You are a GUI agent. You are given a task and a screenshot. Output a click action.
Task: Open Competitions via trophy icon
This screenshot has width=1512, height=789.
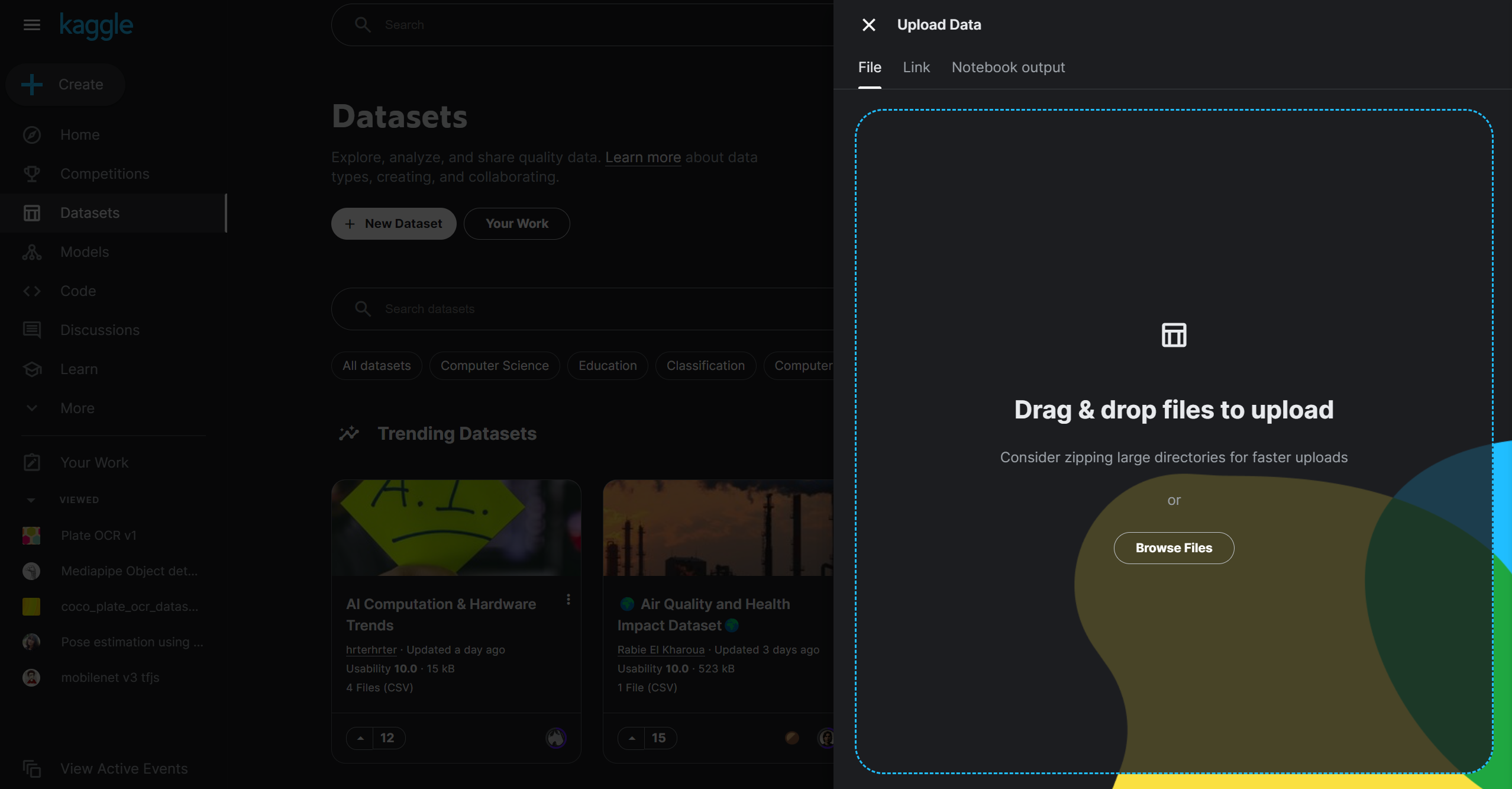[x=32, y=174]
